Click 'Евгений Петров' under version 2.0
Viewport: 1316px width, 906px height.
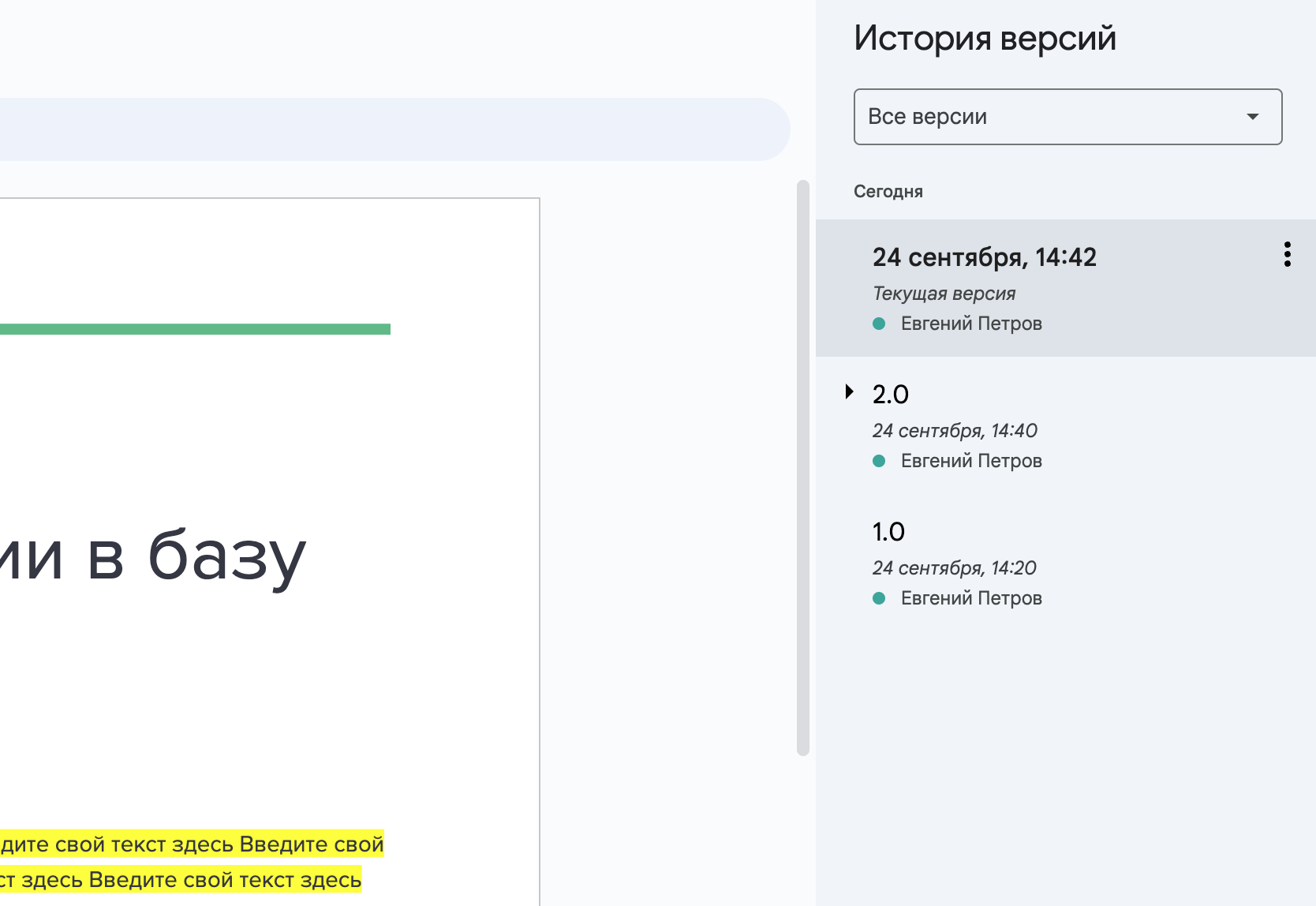971,461
